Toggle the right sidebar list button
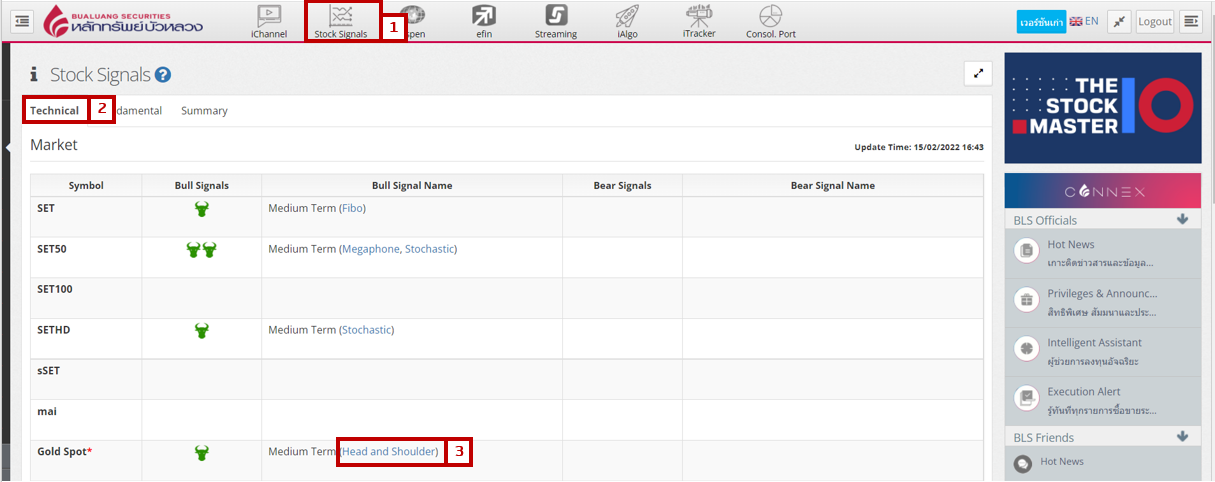 point(1191,21)
